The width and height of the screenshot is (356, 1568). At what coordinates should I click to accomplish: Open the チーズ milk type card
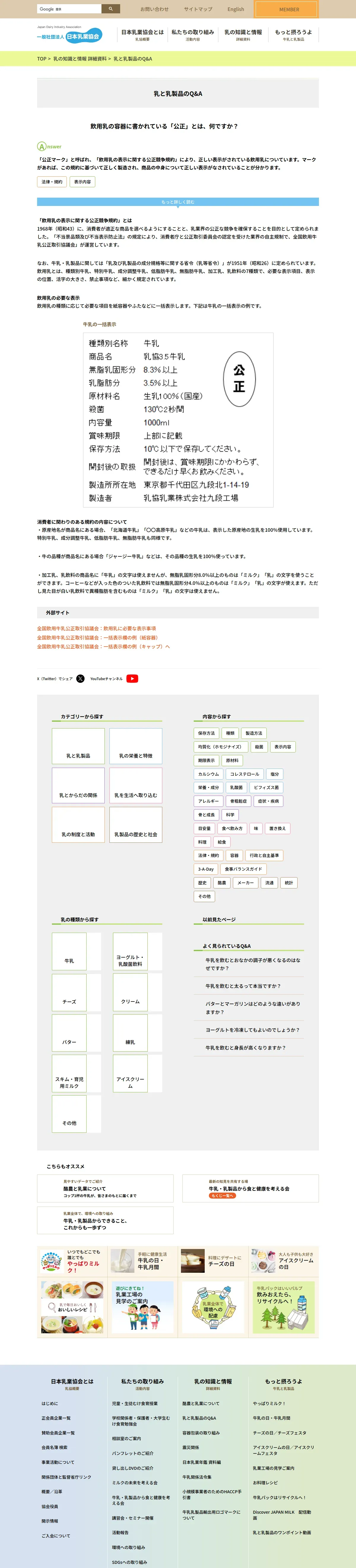pyautogui.click(x=69, y=992)
